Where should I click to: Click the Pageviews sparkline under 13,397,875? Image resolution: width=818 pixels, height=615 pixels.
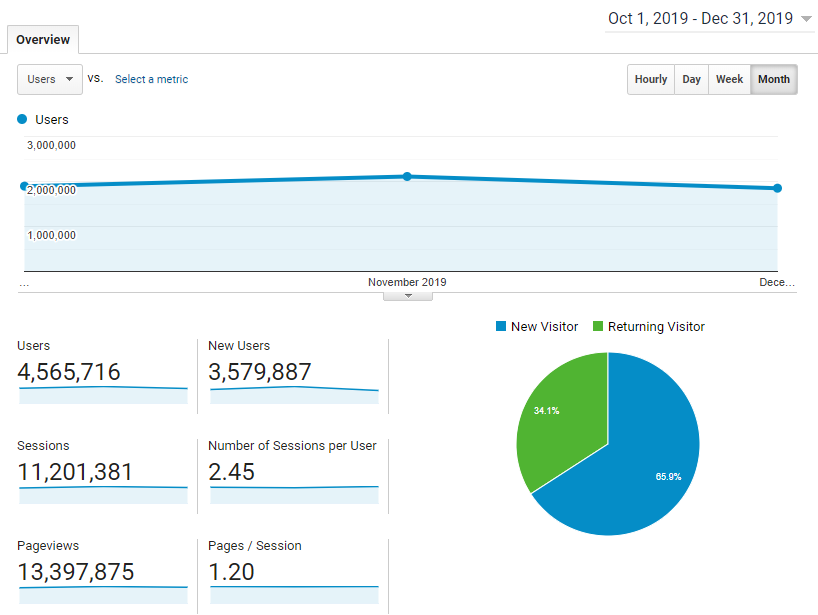pos(103,595)
